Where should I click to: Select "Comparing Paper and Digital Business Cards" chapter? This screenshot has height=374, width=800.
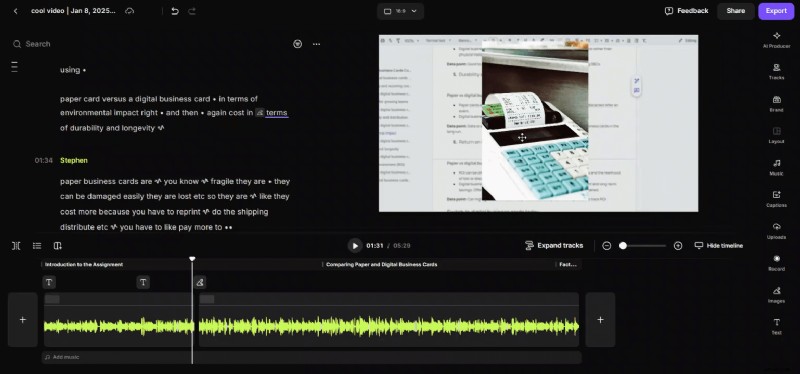click(x=381, y=264)
